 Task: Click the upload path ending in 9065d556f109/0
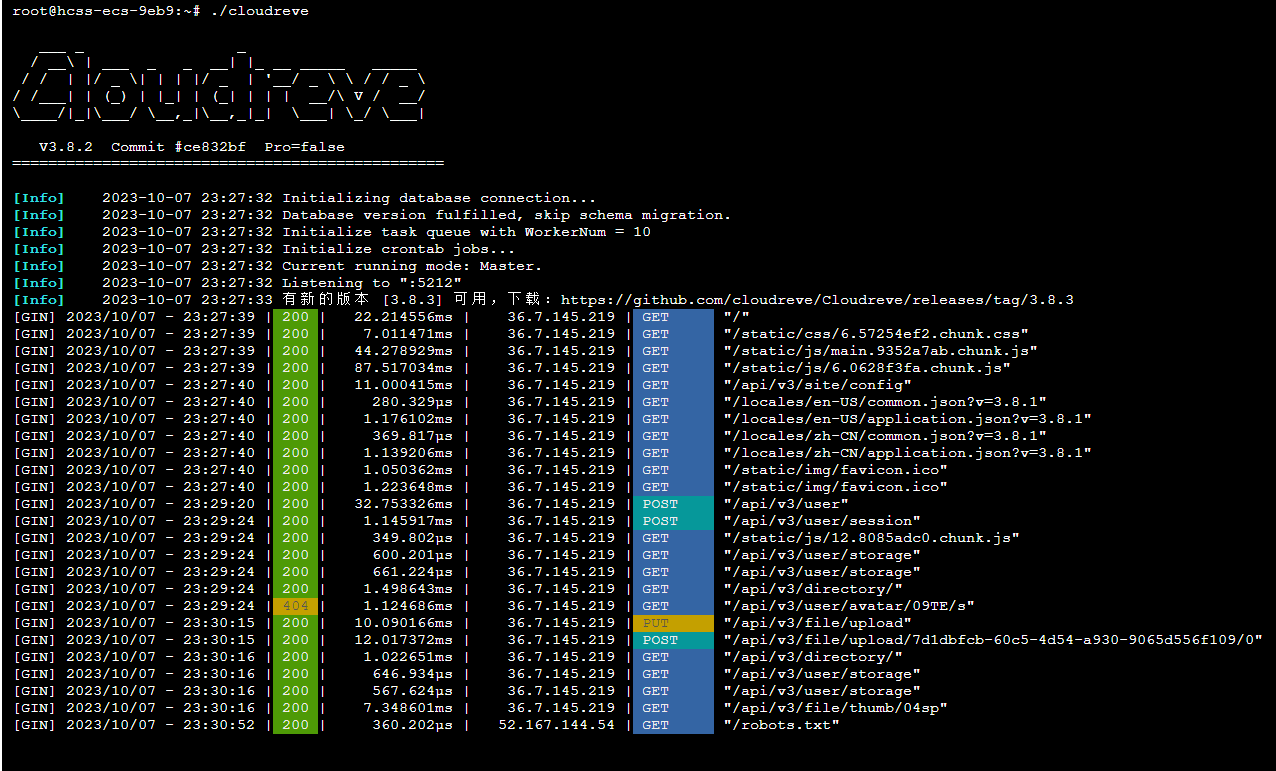click(993, 640)
